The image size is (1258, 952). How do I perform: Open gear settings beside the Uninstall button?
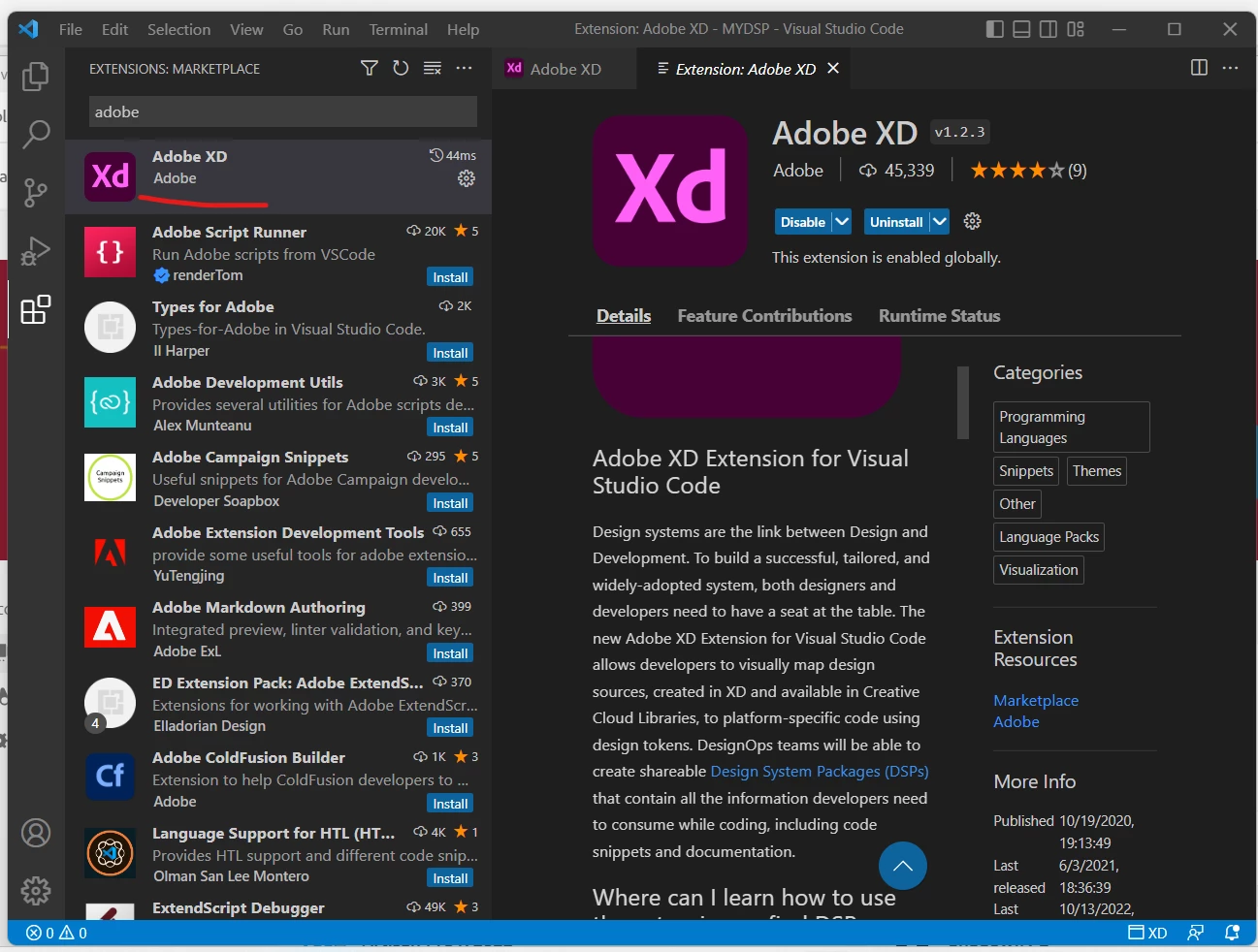(x=973, y=222)
